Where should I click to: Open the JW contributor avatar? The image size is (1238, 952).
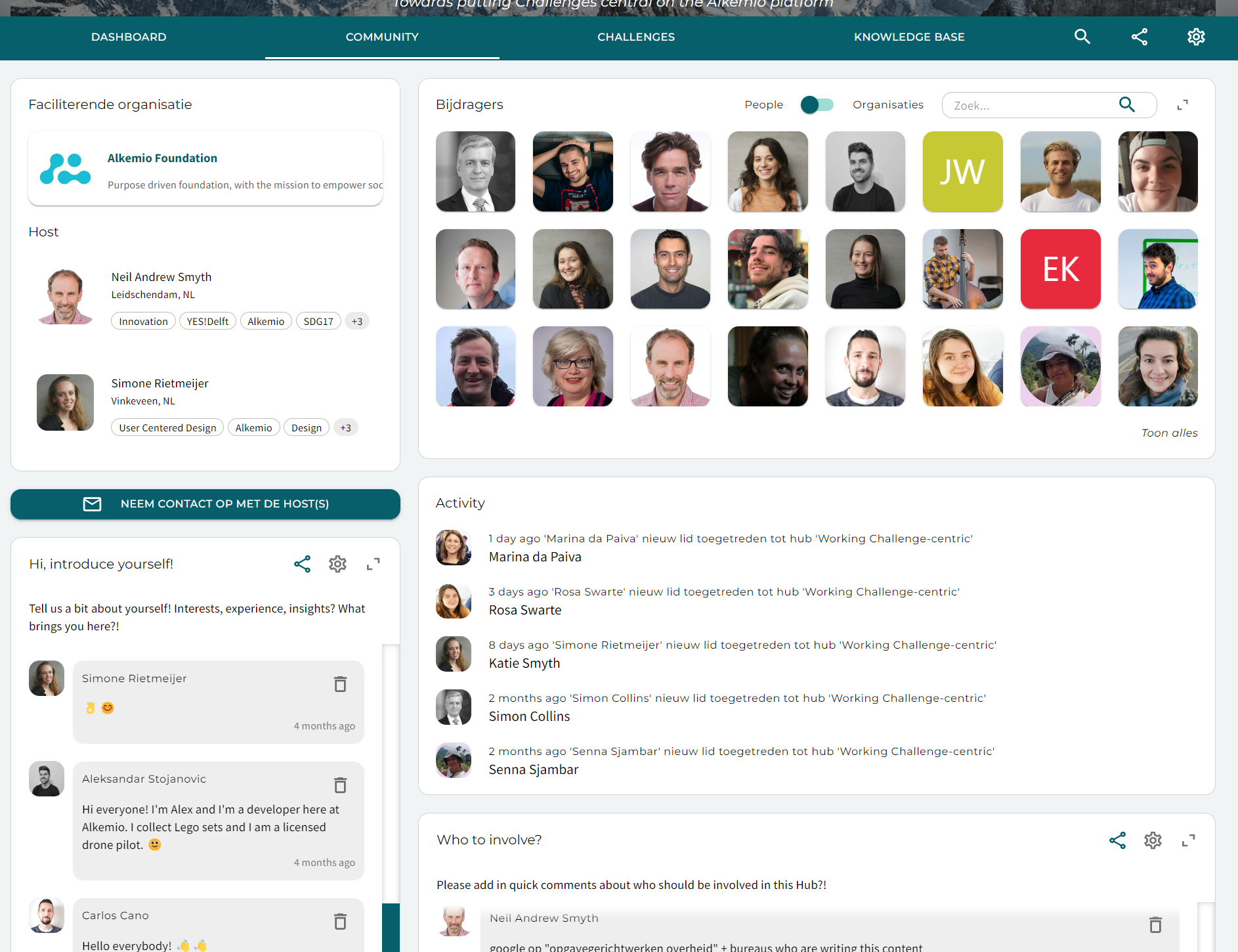pos(962,171)
